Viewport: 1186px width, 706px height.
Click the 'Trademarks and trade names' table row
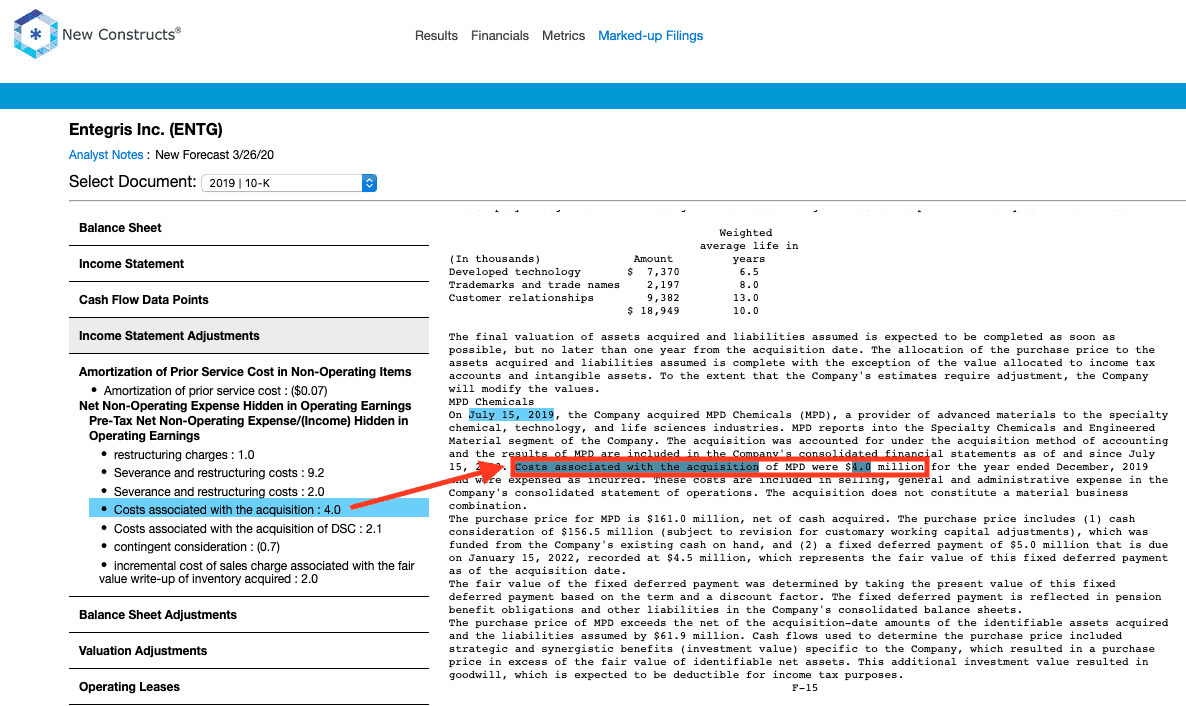[604, 285]
